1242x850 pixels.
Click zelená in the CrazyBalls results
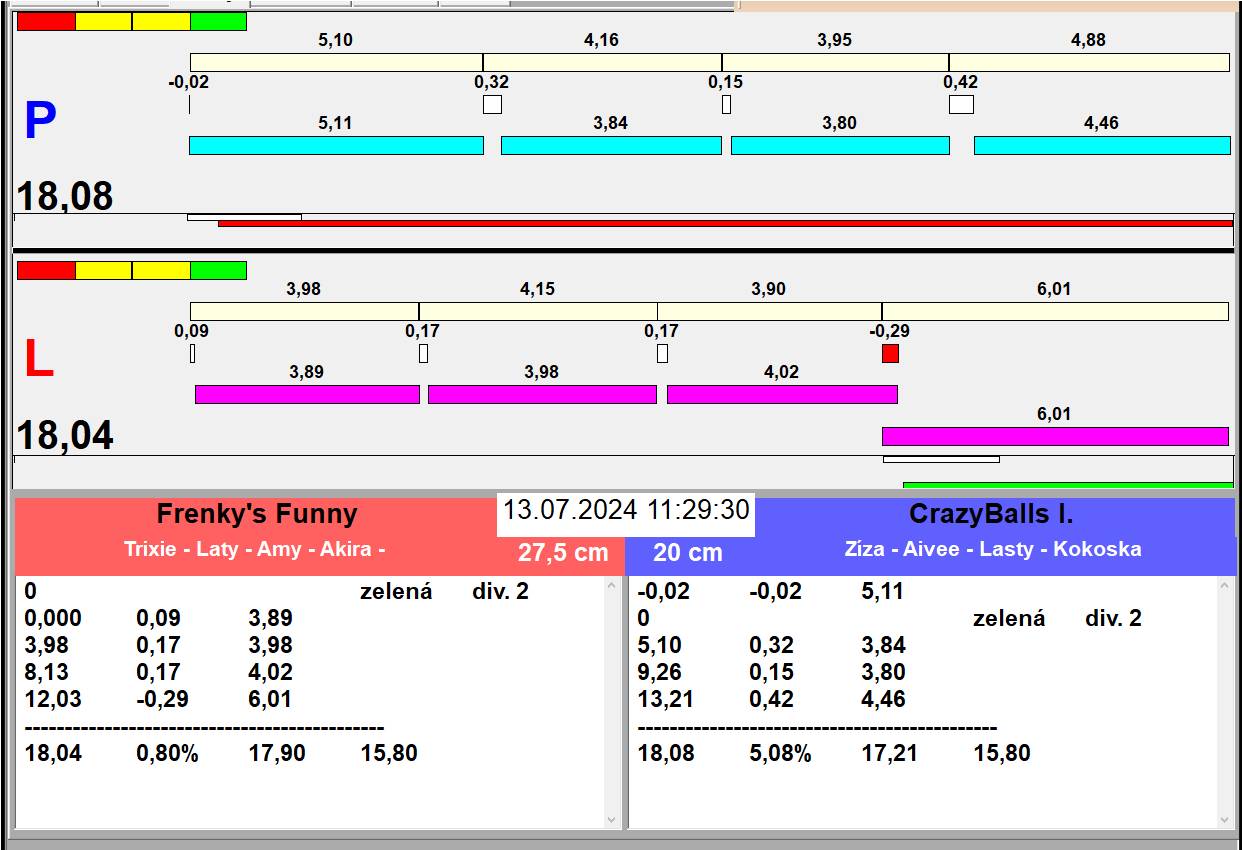1009,619
